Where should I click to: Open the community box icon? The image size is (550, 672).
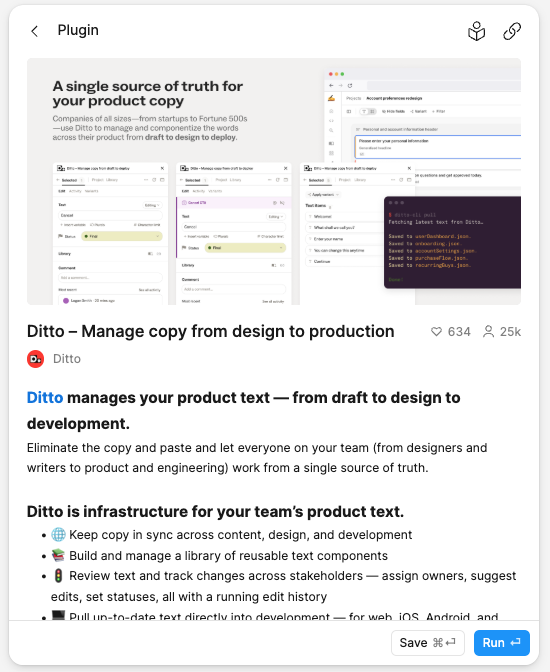click(x=476, y=31)
